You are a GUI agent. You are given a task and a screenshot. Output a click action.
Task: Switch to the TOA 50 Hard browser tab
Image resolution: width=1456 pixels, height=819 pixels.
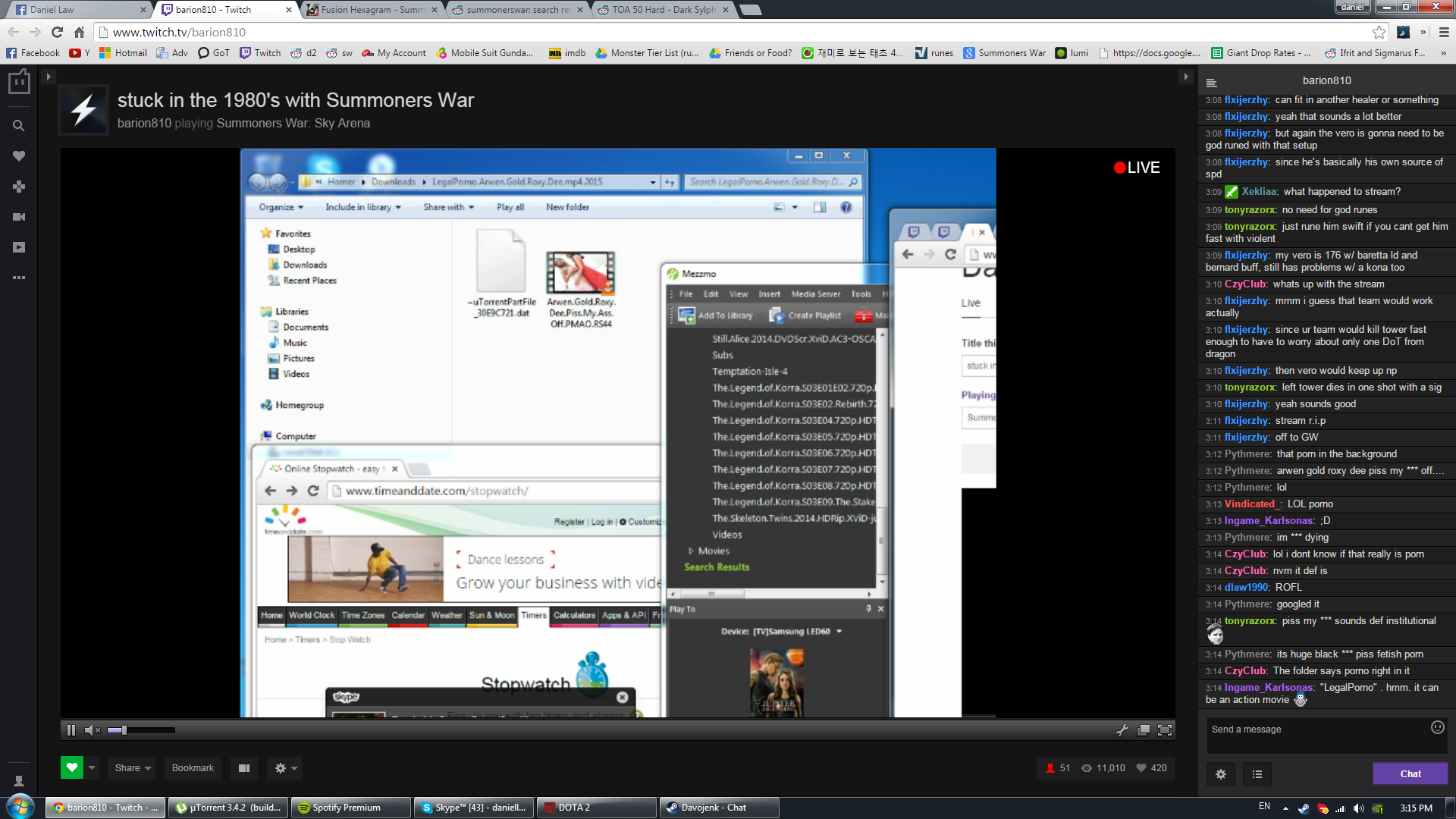(662, 10)
